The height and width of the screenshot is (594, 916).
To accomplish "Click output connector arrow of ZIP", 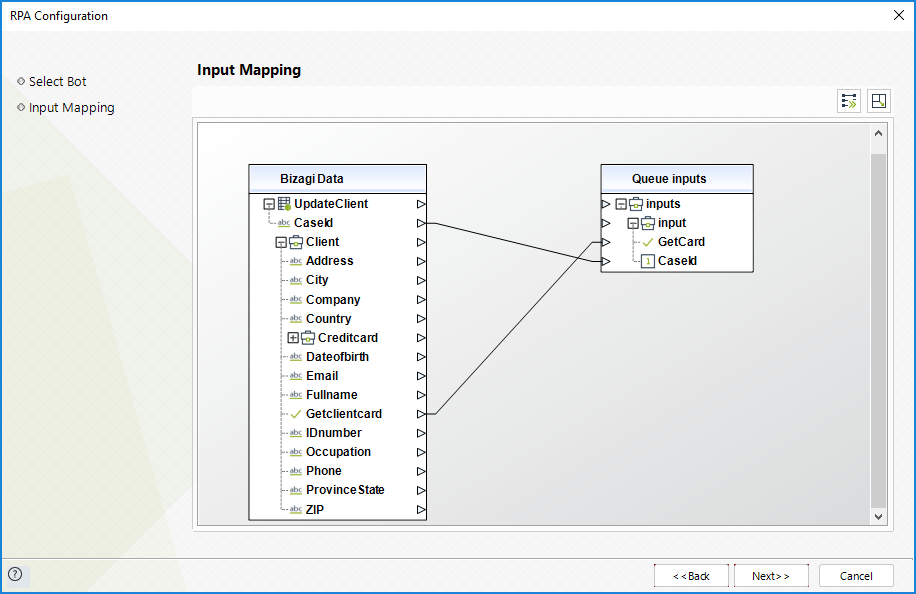I will (x=421, y=509).
